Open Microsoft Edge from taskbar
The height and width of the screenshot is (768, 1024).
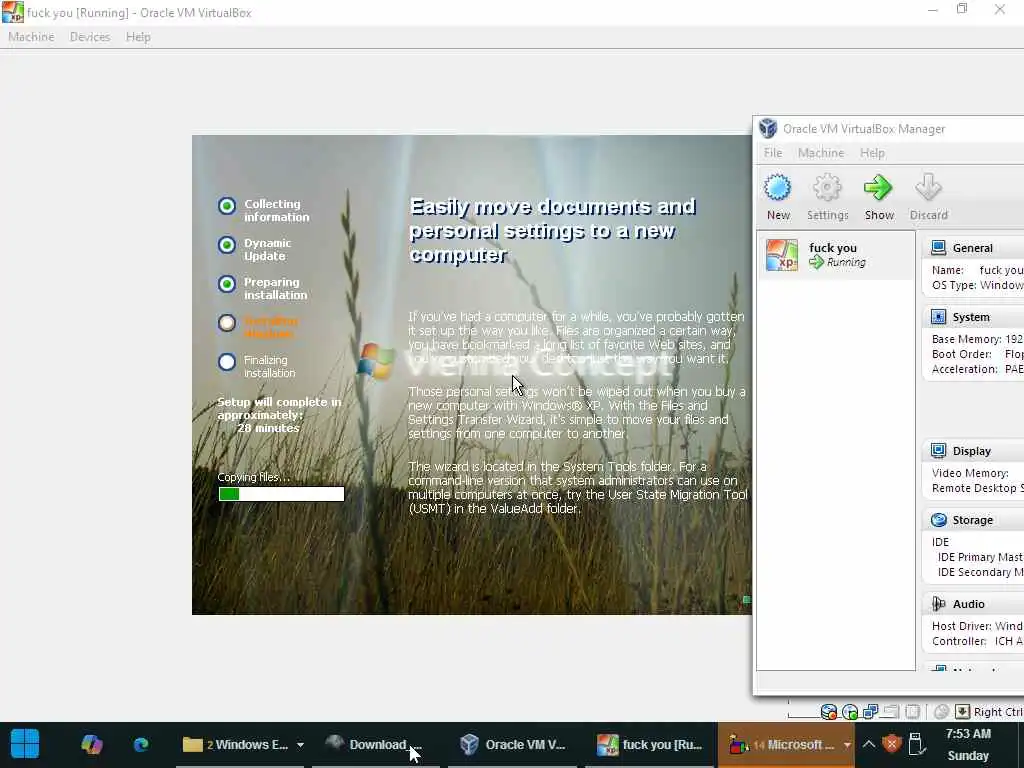click(x=140, y=744)
